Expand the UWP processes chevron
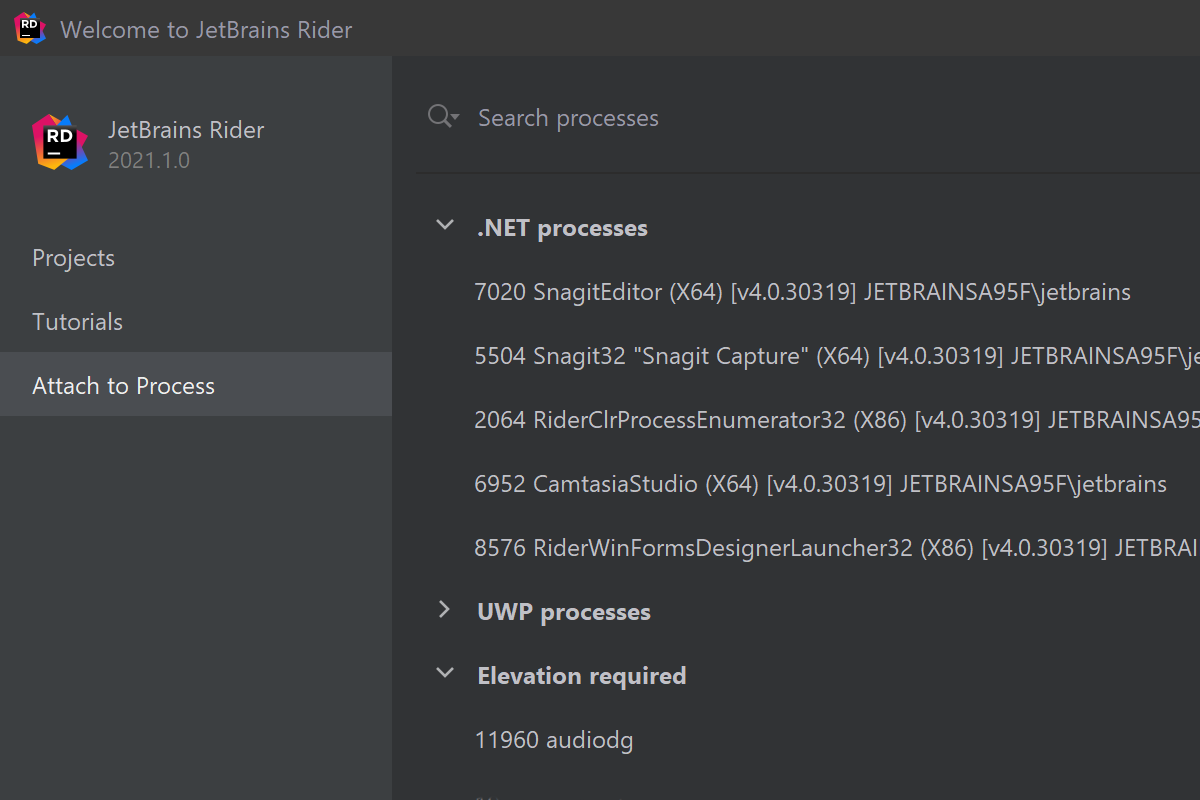Image resolution: width=1200 pixels, height=800 pixels. pos(445,610)
